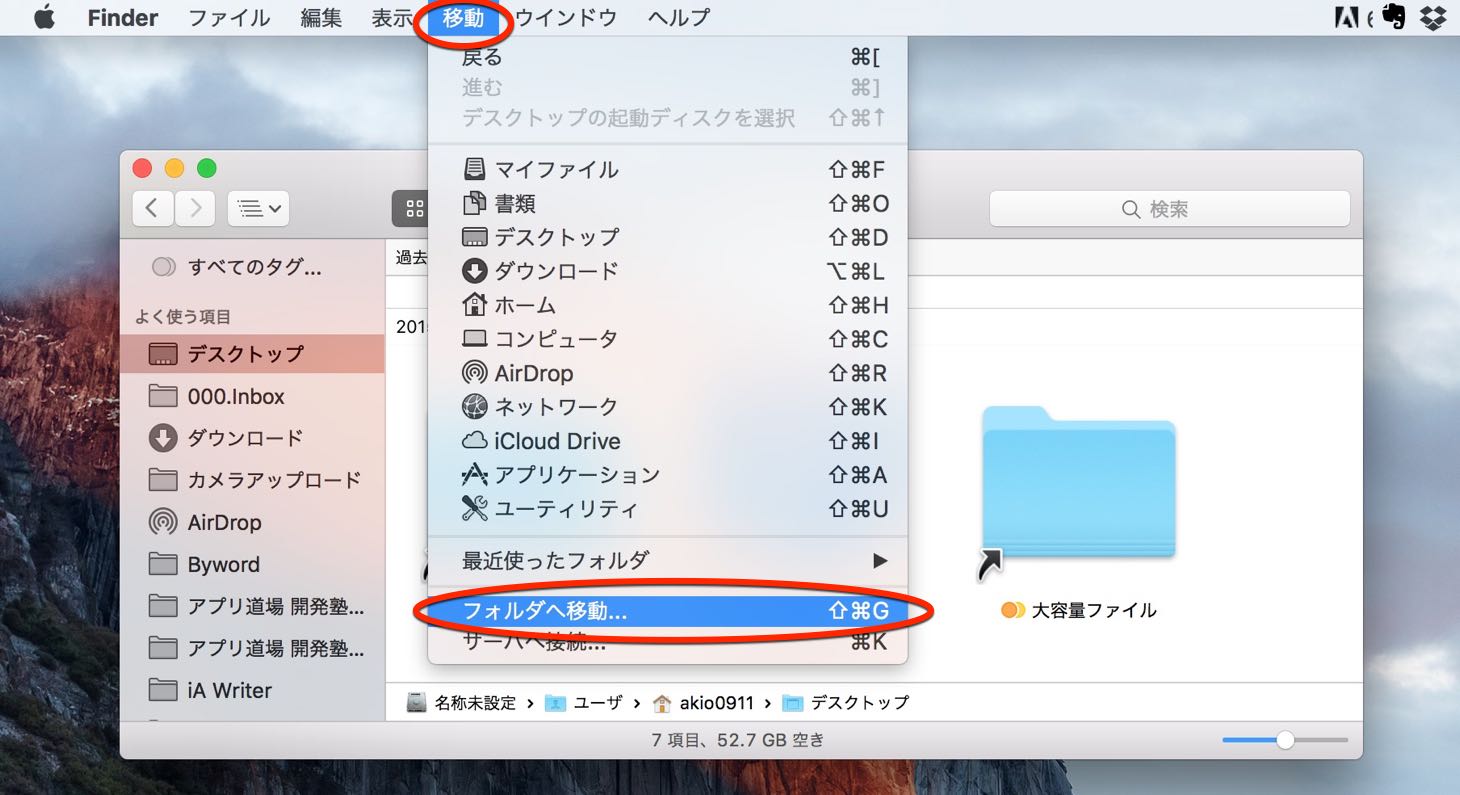Choose デスクトップ from the 移動 menu
The image size is (1460, 795).
(x=667, y=238)
